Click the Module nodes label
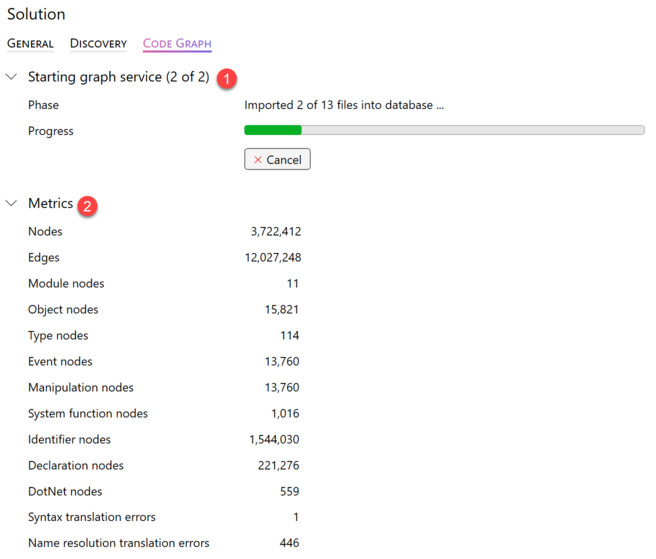656x559 pixels. [66, 284]
